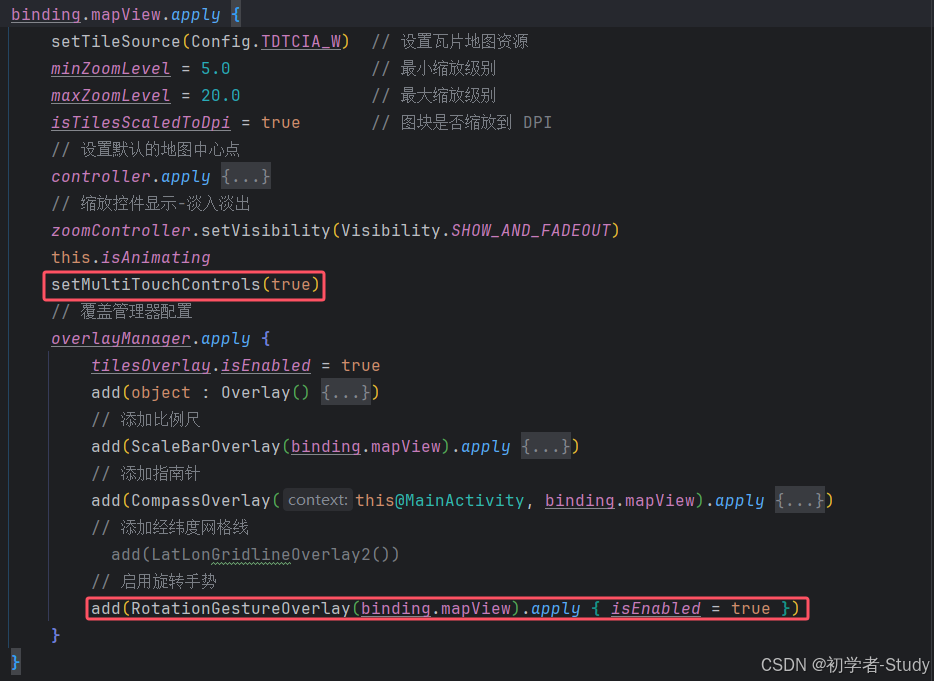Screen dimensions: 934x681
Task: Click the value 20.0
Action: point(220,95)
